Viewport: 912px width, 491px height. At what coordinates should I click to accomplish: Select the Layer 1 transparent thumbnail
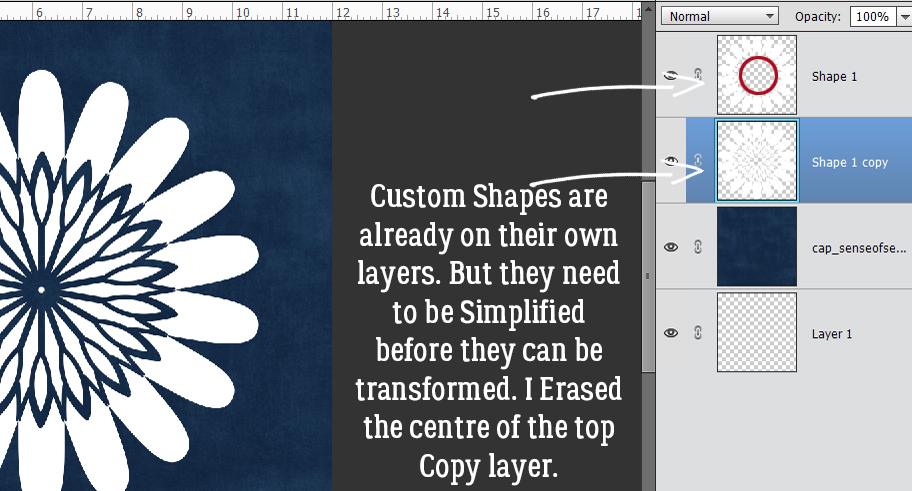pyautogui.click(x=757, y=332)
